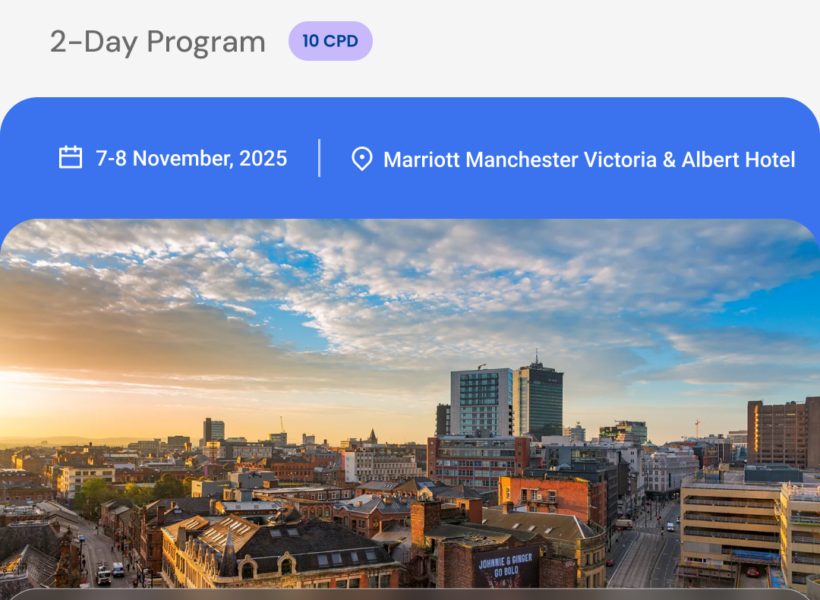Viewport: 820px width, 600px height.
Task: Click the dark overlay bar below the photo
Action: tap(410, 594)
